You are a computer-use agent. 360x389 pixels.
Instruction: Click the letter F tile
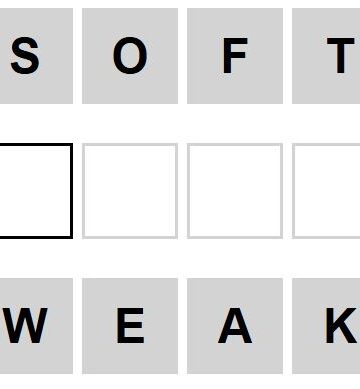tap(235, 56)
